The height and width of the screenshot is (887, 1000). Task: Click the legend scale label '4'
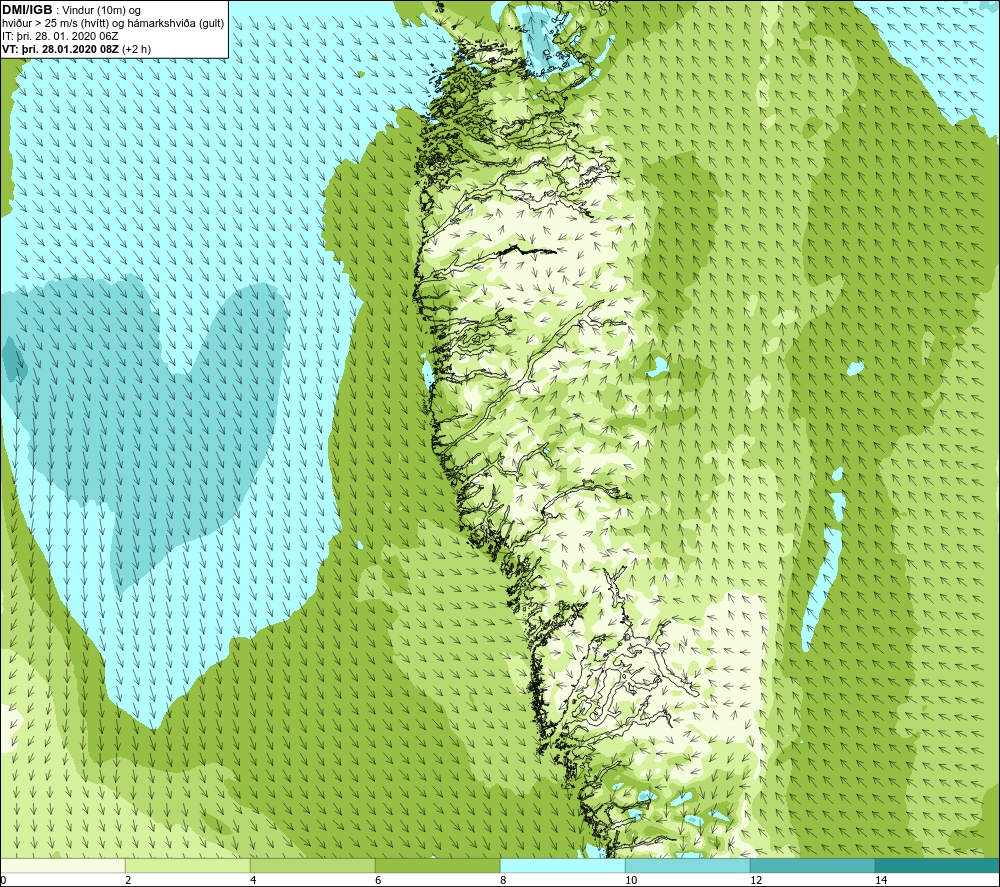pos(253,880)
